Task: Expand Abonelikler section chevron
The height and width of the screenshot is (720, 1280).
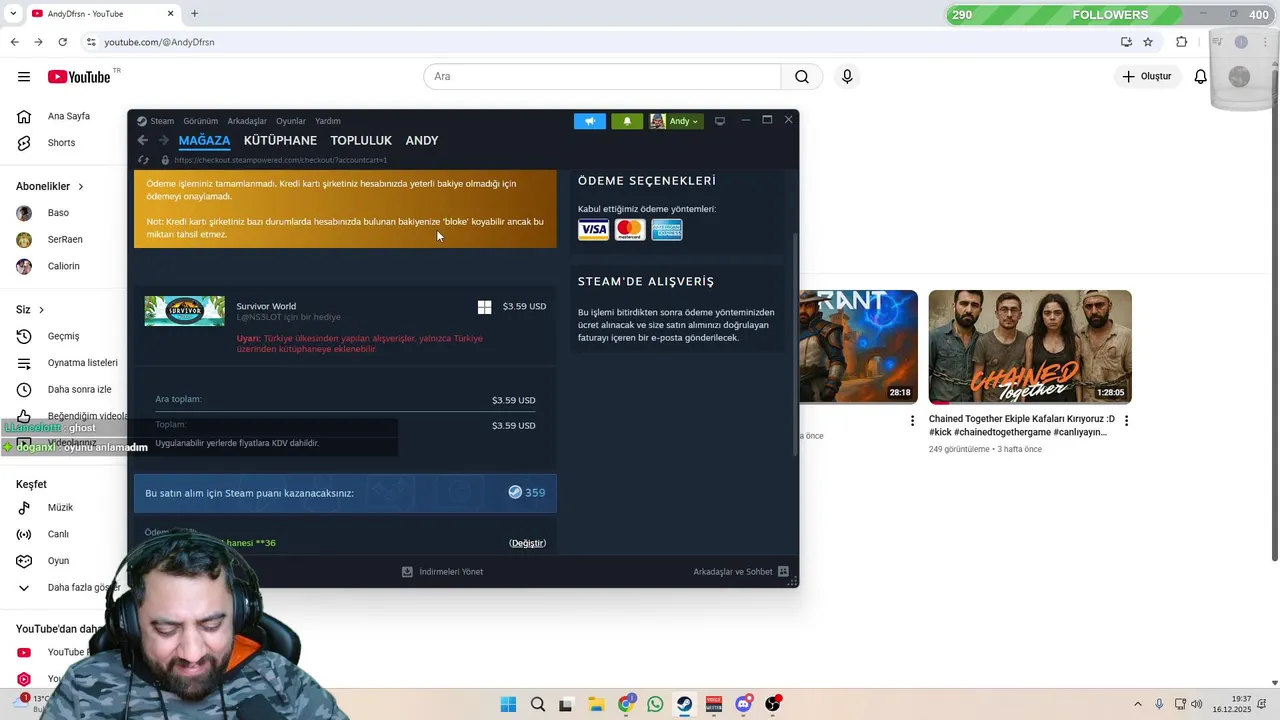Action: click(x=81, y=187)
